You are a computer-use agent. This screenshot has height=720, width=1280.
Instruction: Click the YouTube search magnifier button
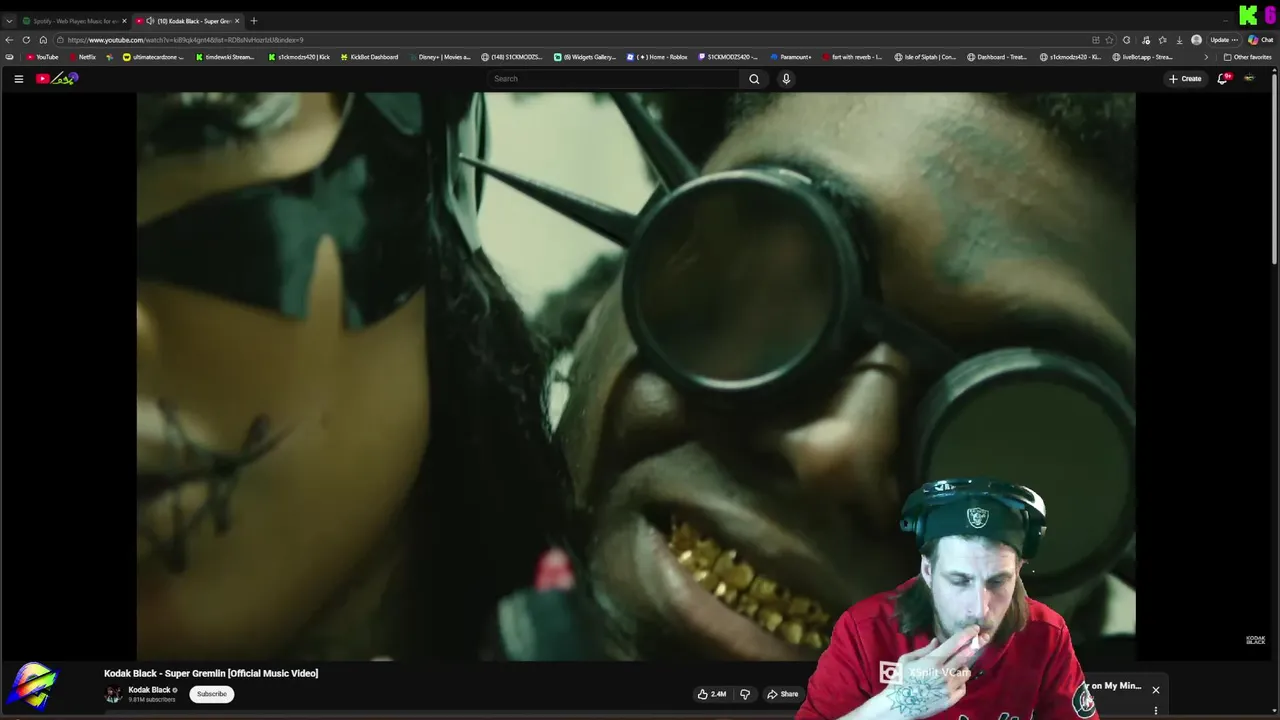tap(754, 79)
